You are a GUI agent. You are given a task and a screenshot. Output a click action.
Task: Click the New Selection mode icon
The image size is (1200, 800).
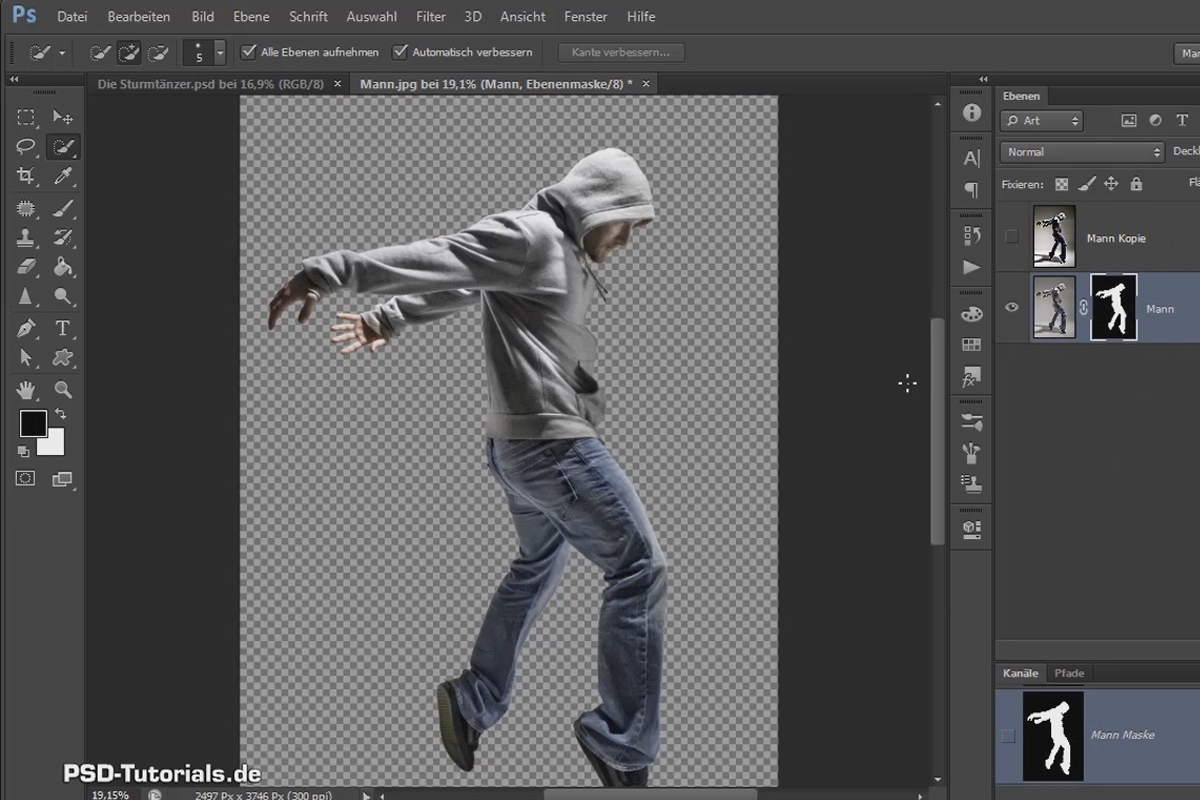click(99, 52)
